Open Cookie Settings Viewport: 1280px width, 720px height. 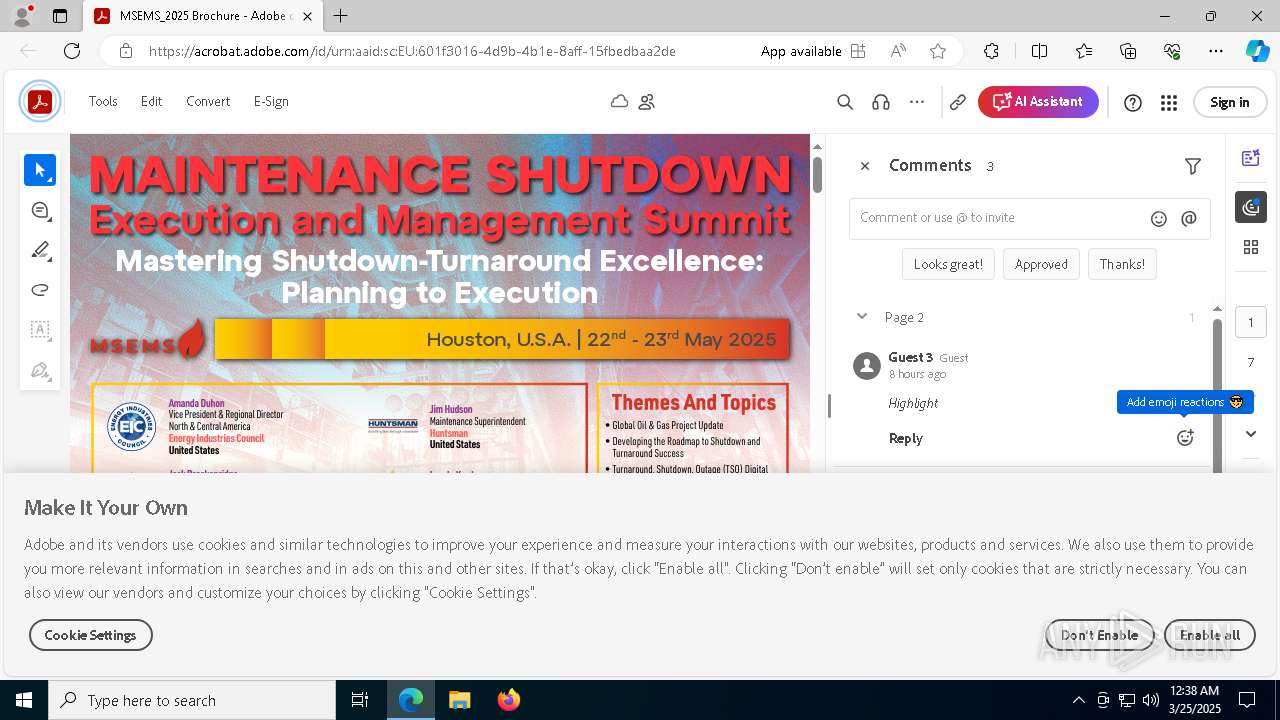tap(90, 635)
